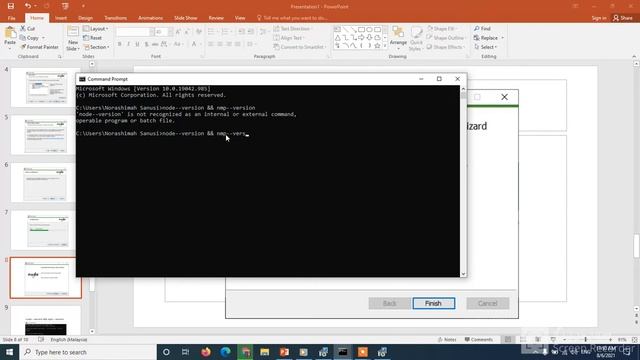Expand the font size dropdown
This screenshot has width=640, height=360.
171,32
